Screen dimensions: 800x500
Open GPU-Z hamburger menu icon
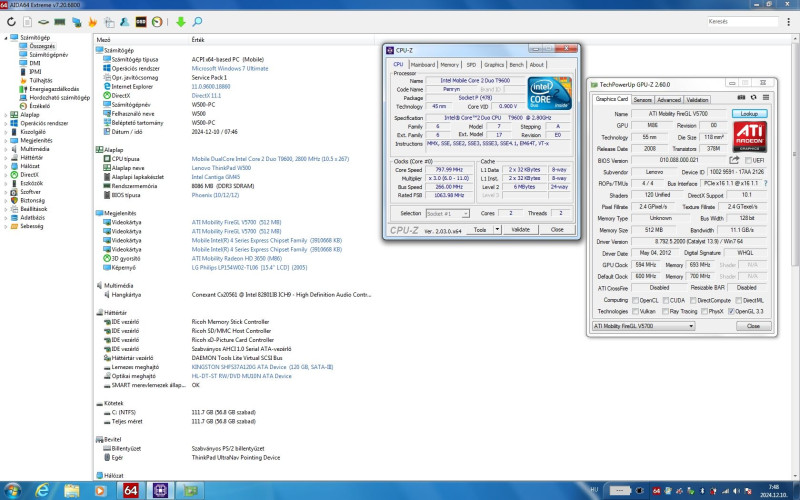(x=766, y=97)
